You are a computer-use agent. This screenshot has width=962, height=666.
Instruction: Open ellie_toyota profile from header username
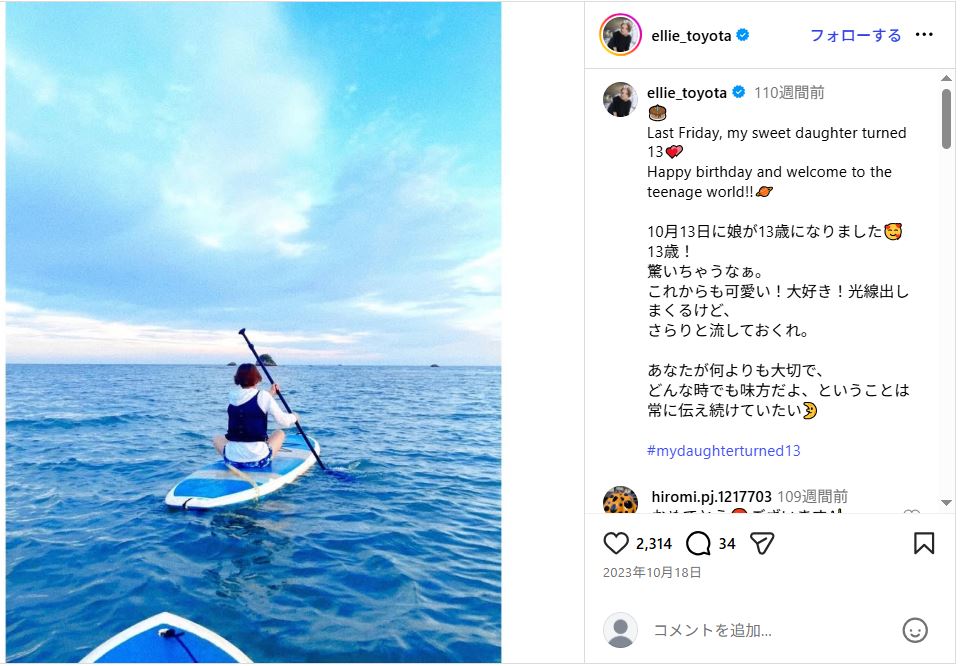coord(691,36)
